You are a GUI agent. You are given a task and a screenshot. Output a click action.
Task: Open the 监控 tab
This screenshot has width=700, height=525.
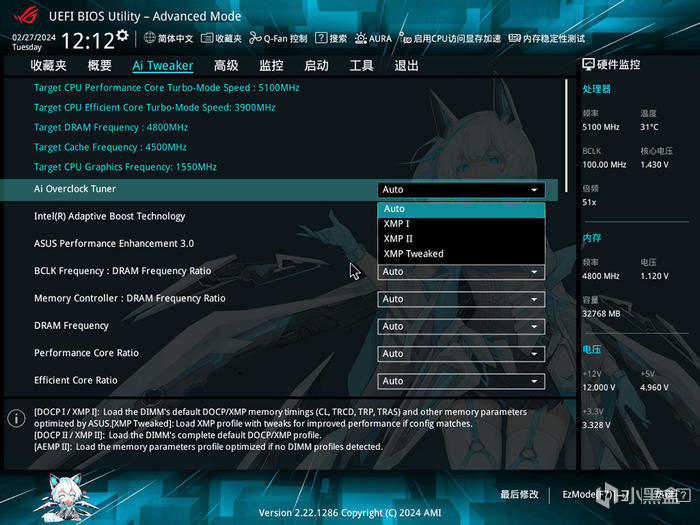[x=271, y=66]
